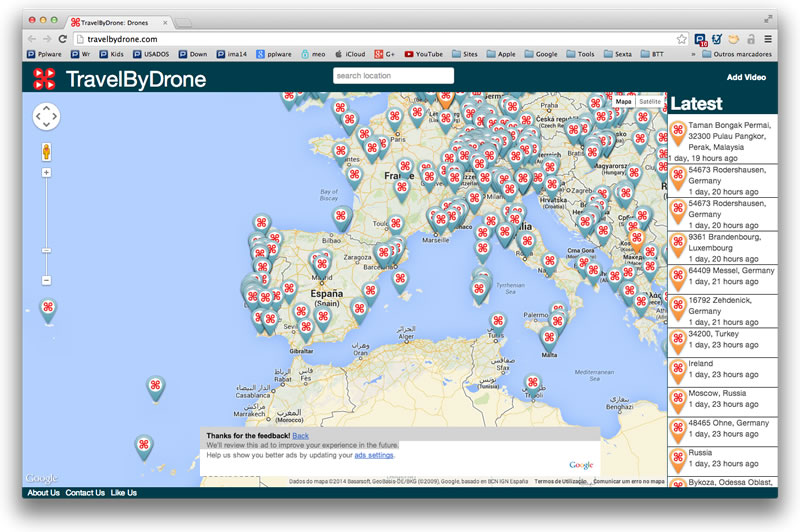Click Termos de Utilização map link
This screenshot has height=532, width=800.
[x=560, y=481]
